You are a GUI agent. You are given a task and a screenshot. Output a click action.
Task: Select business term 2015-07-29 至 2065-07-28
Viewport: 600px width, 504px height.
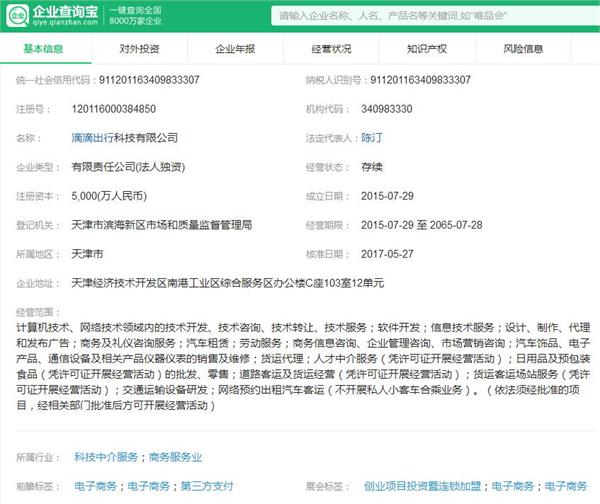(422, 225)
